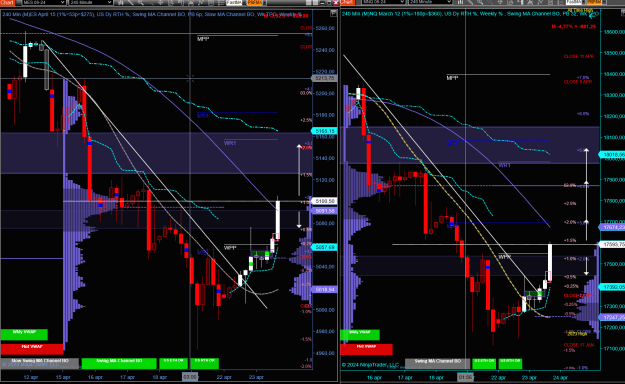Click All Time High label on NQ chart

[580, 10]
